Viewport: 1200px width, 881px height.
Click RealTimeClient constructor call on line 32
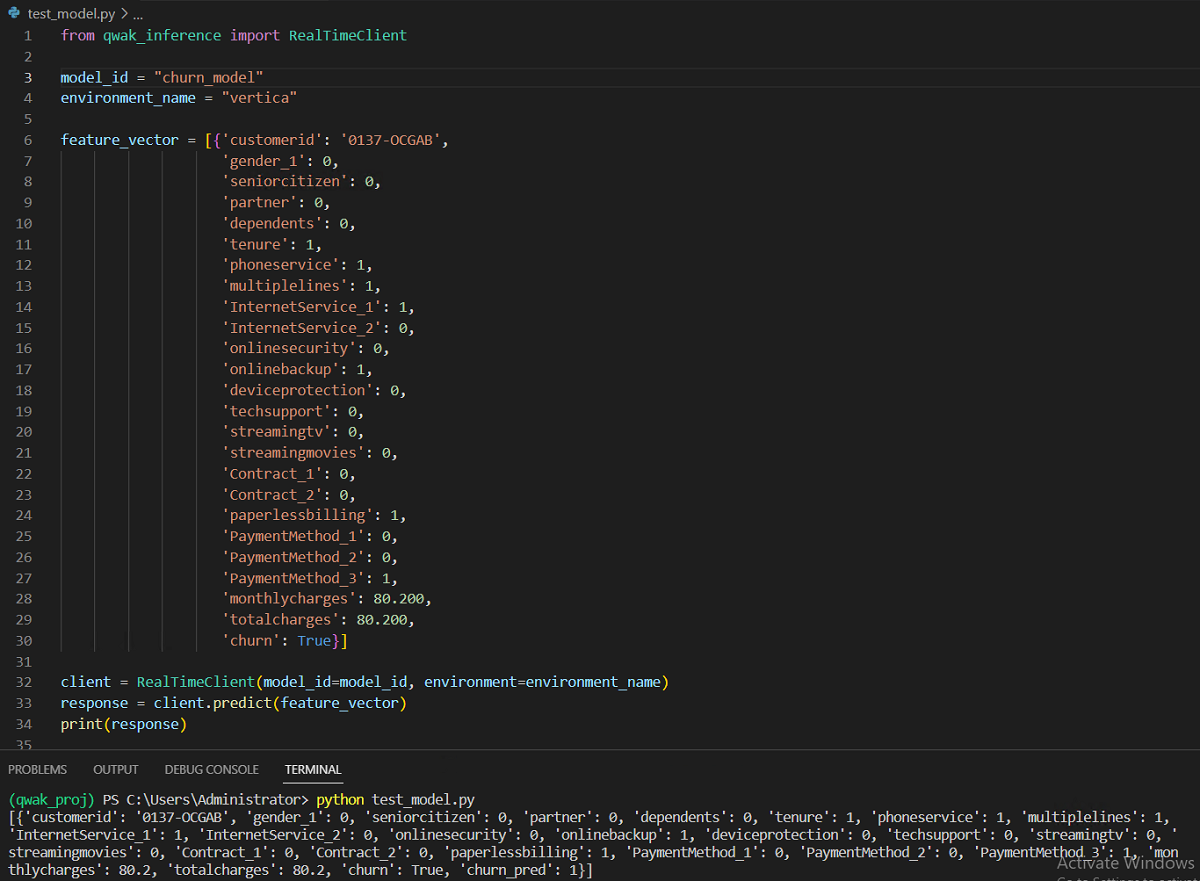pos(196,682)
